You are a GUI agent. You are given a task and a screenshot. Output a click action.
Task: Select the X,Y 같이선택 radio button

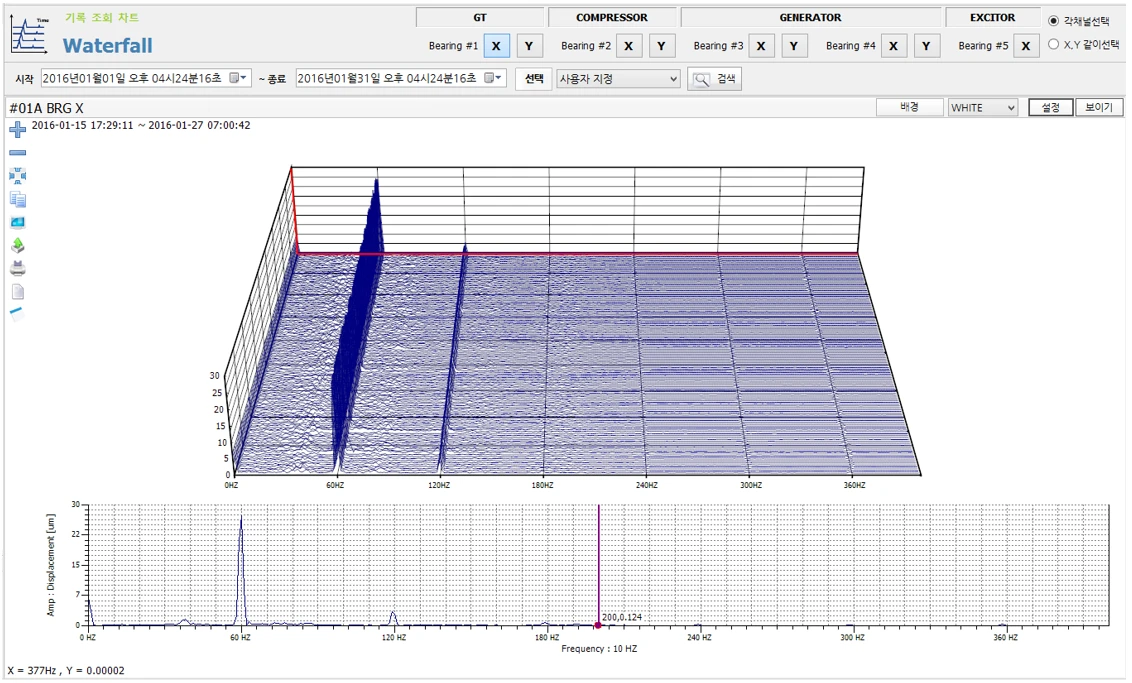[1053, 45]
